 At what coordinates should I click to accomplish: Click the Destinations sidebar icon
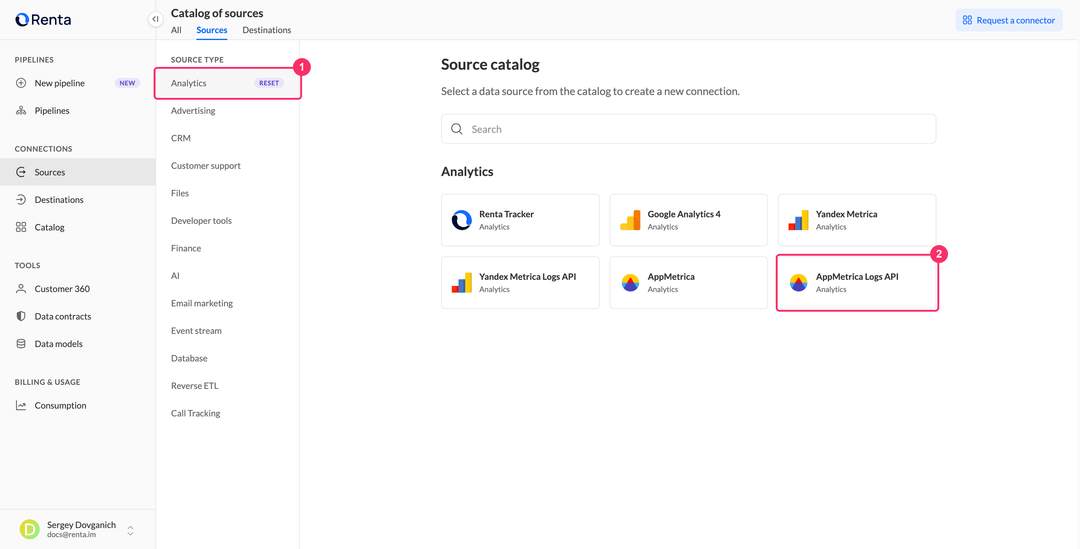(x=21, y=200)
